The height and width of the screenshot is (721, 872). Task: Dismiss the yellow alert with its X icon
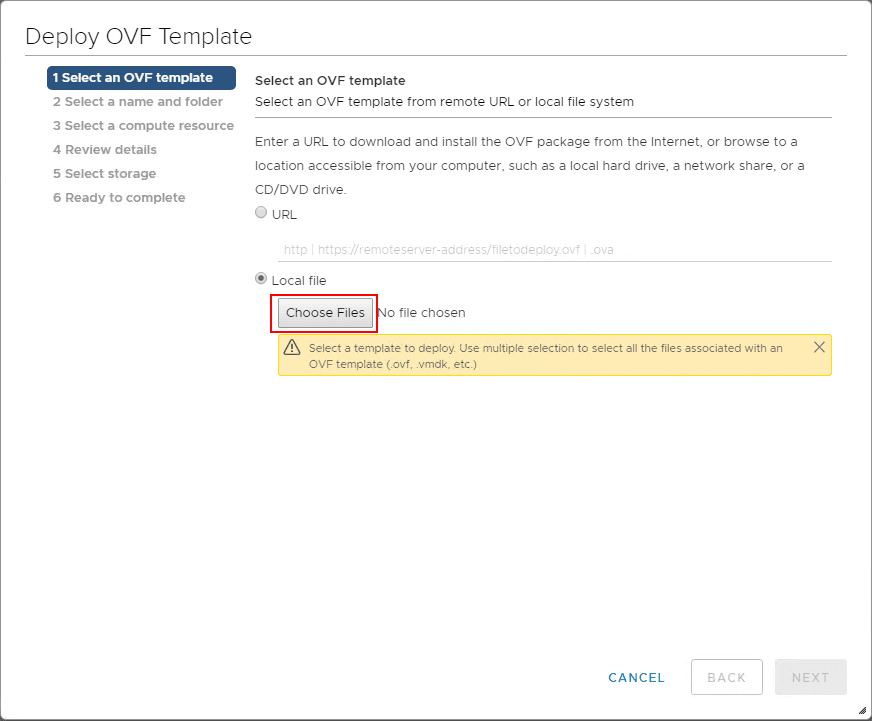pos(819,347)
